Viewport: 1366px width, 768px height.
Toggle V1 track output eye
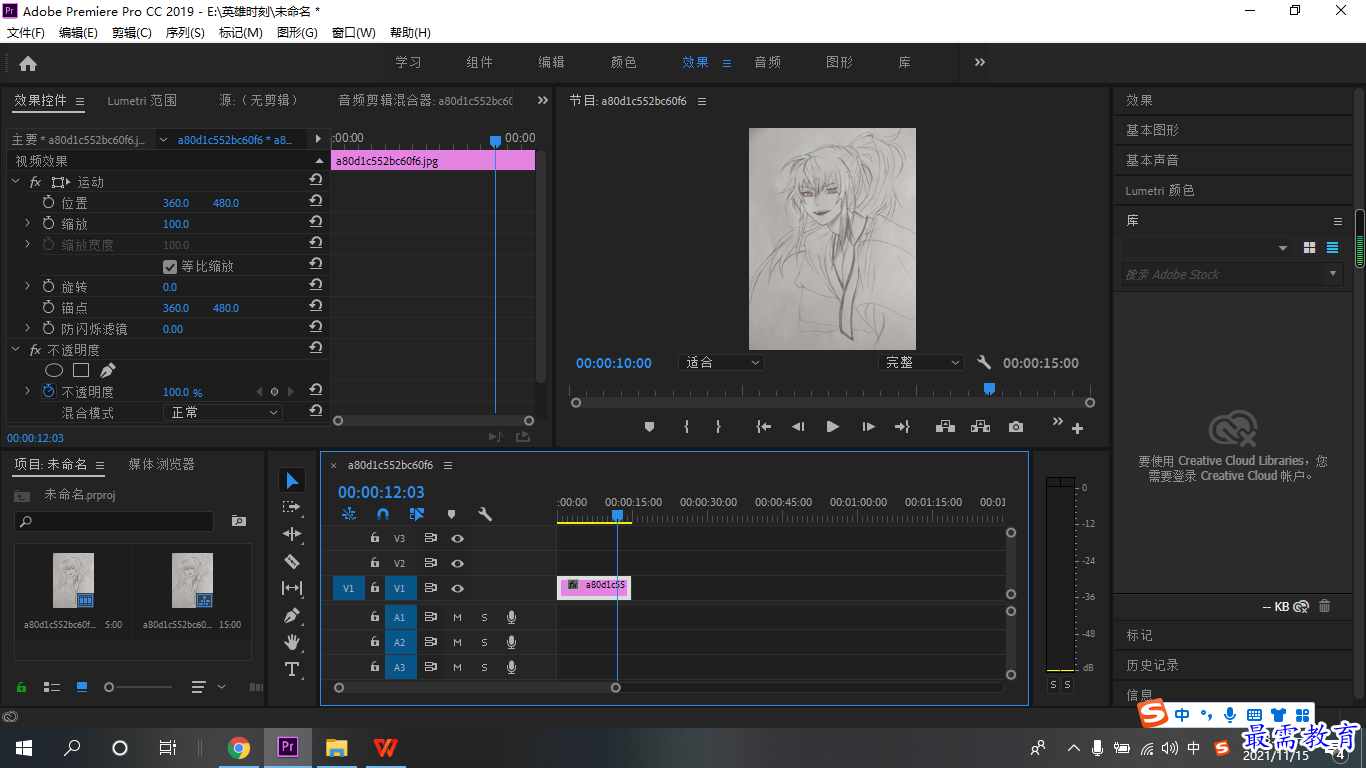457,589
